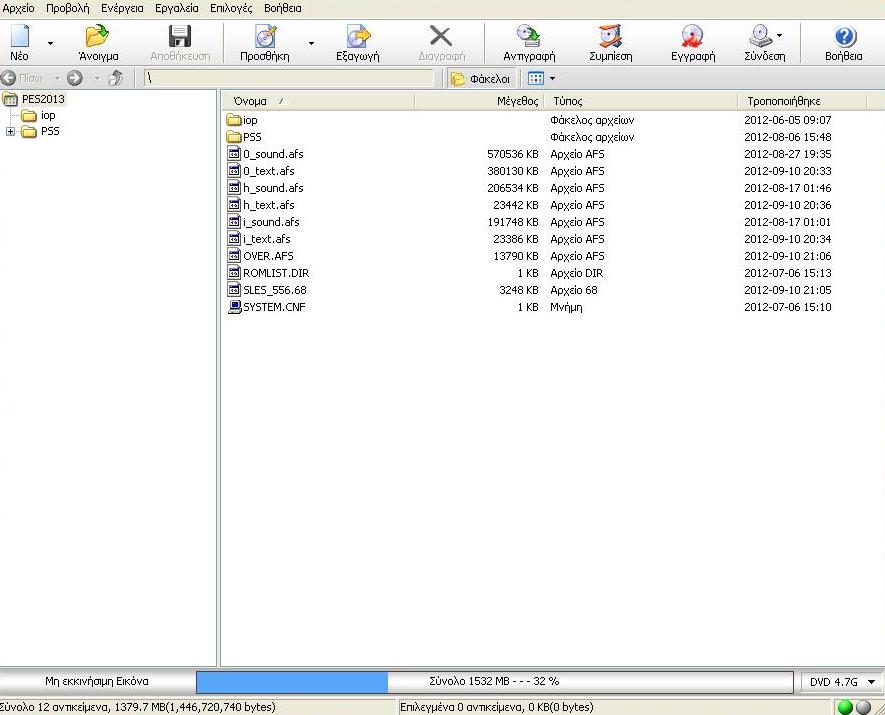
Task: Toggle the Φάκελοι folders pane button
Action: coord(481,78)
